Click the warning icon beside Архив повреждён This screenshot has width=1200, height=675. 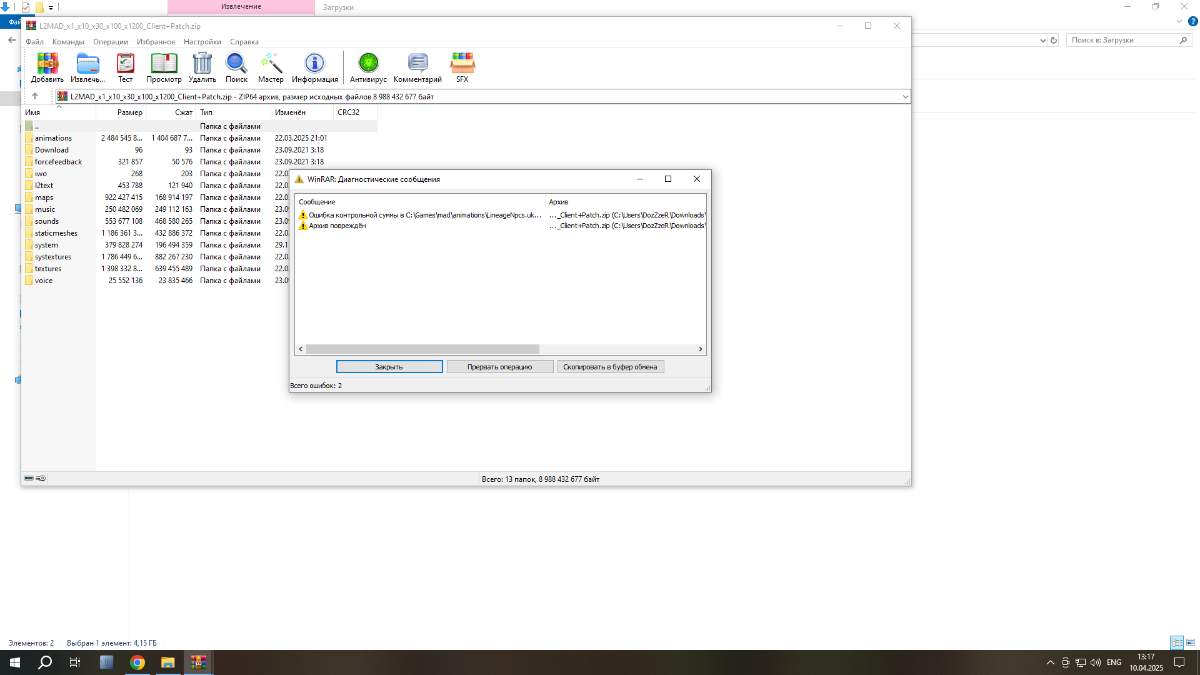303,225
